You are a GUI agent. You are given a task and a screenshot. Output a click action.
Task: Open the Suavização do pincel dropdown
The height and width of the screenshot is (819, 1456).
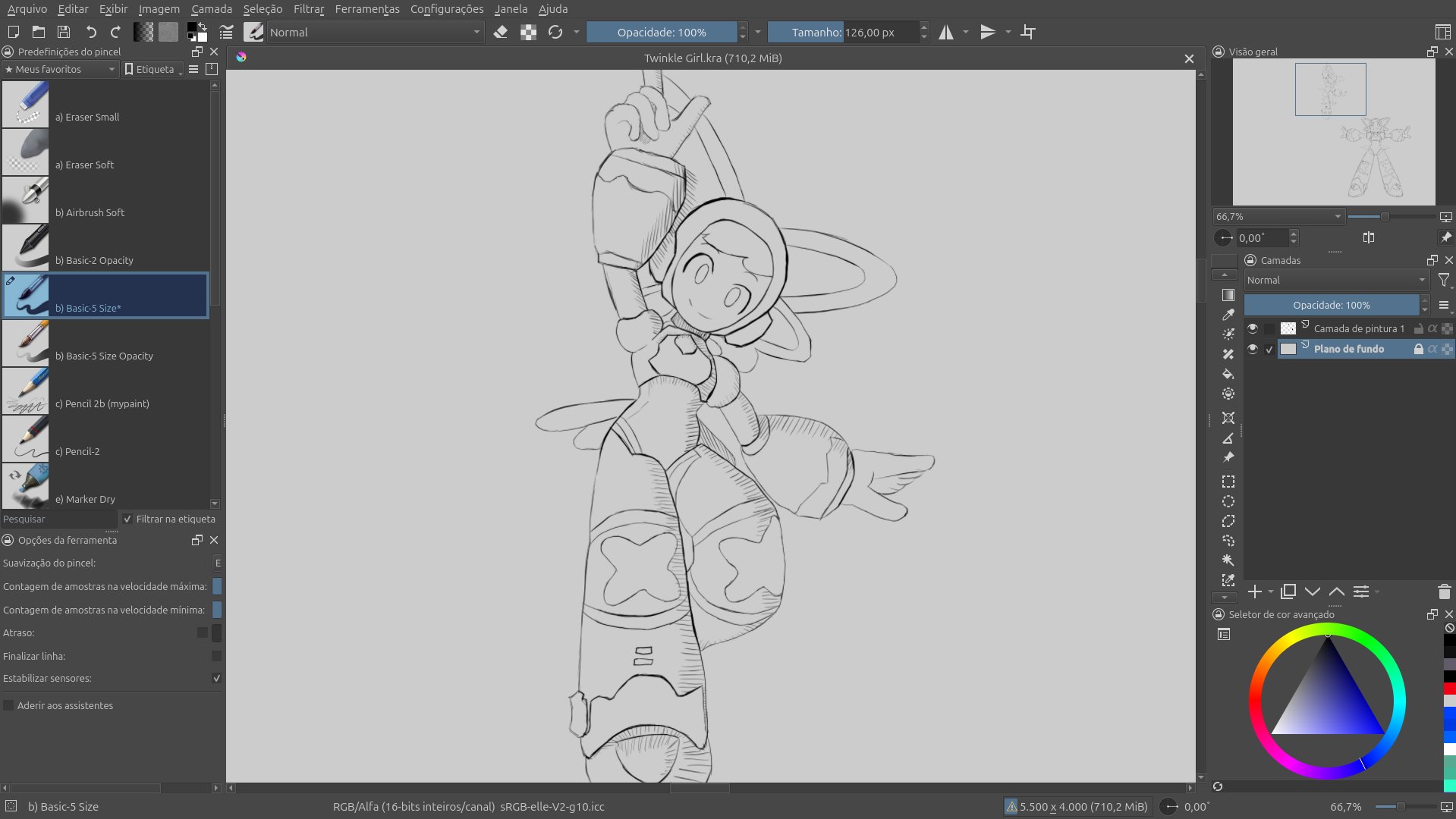(217, 563)
